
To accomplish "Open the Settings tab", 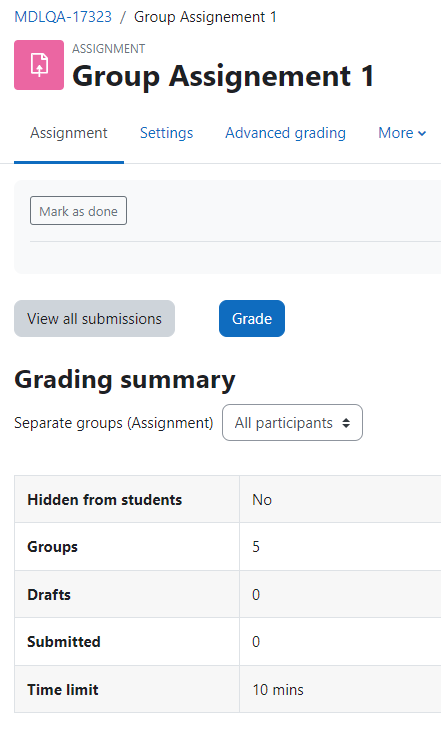I will [166, 133].
